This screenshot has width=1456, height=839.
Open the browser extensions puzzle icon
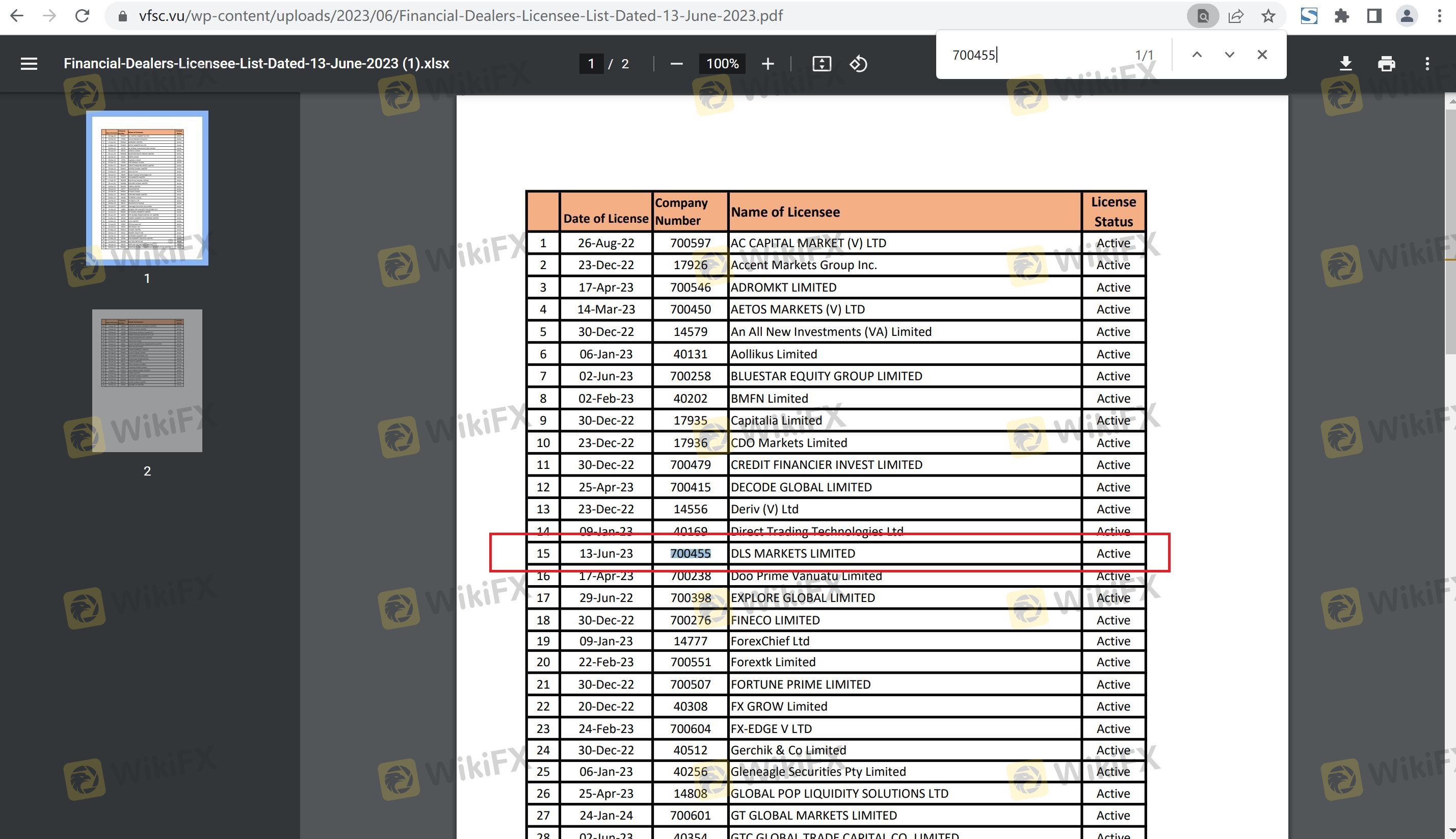coord(1341,16)
